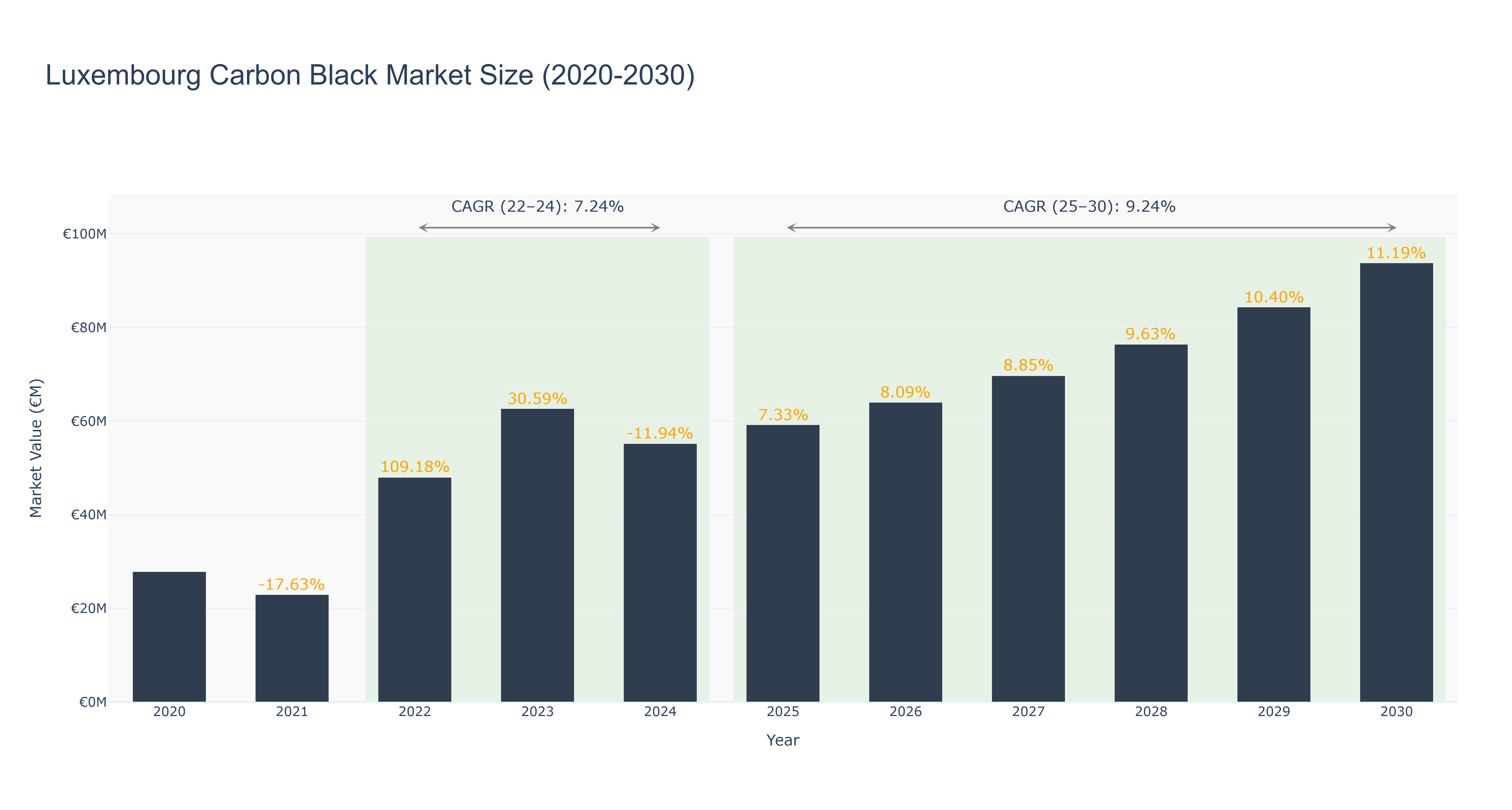This screenshot has height=810, width=1512.
Task: Click the 2027 x-axis tick label
Action: pos(1028,712)
